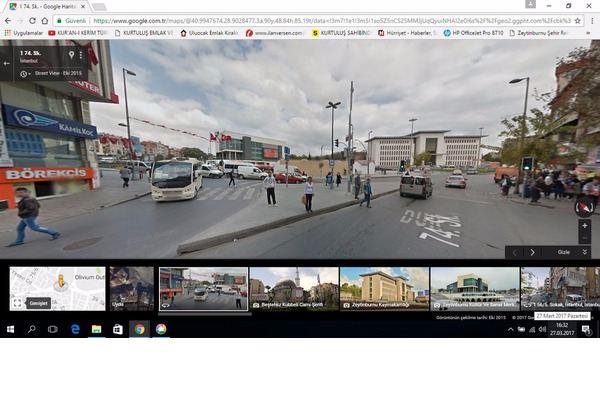600x400 pixels.
Task: Show the next imagery thumbnails with right chevron
Action: point(532,252)
